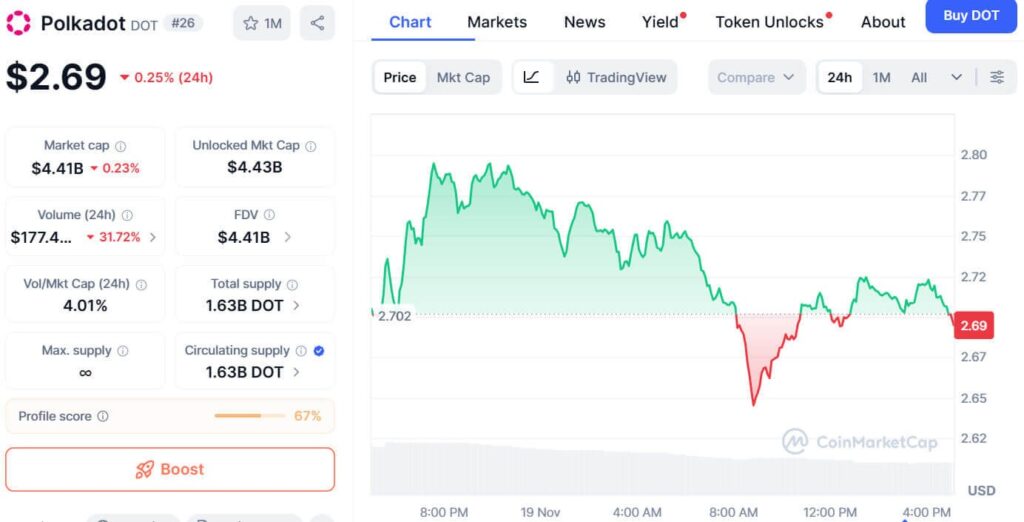This screenshot has height=522, width=1024.
Task: Open the Compare dropdown
Action: click(x=756, y=77)
